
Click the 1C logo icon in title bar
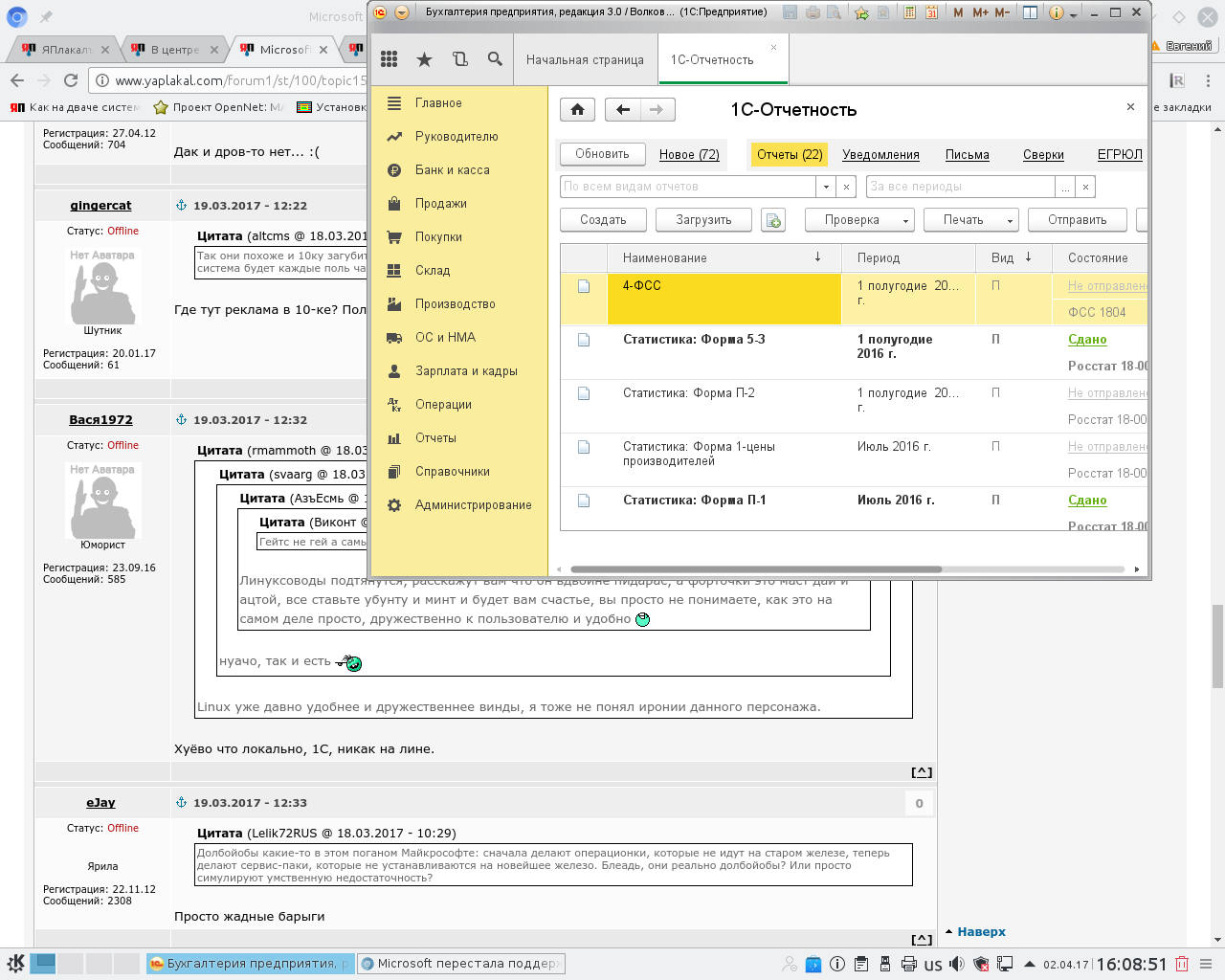pos(381,12)
